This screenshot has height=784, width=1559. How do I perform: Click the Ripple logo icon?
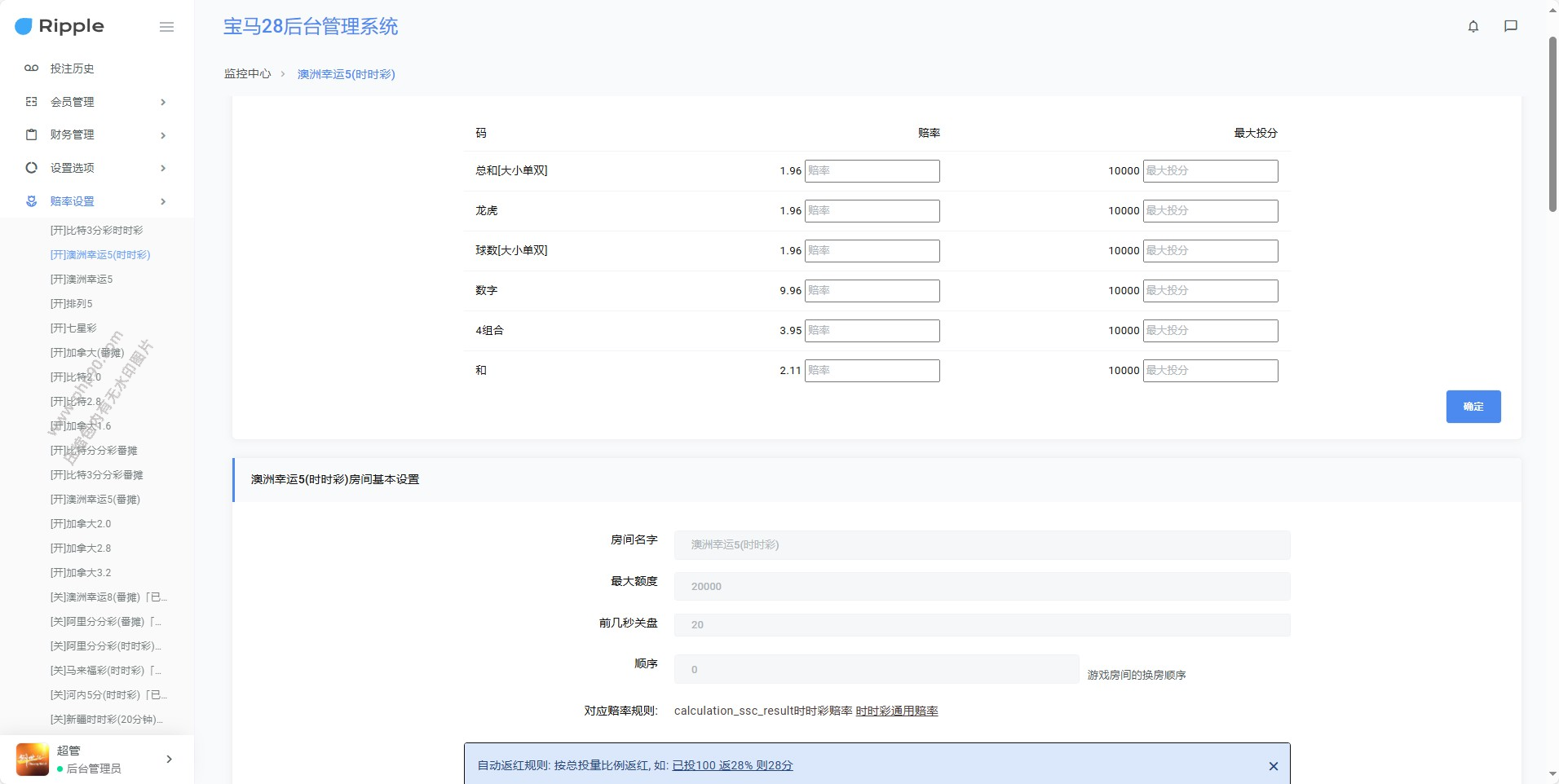[x=24, y=27]
